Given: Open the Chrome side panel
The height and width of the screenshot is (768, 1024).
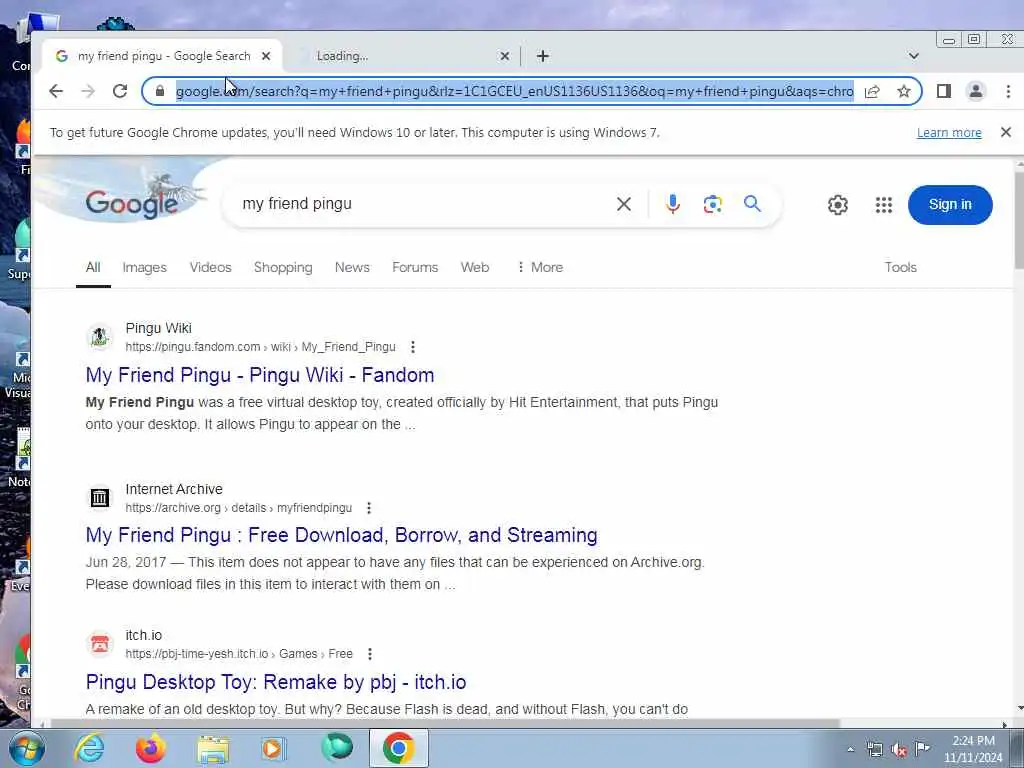Looking at the screenshot, I should point(944,91).
